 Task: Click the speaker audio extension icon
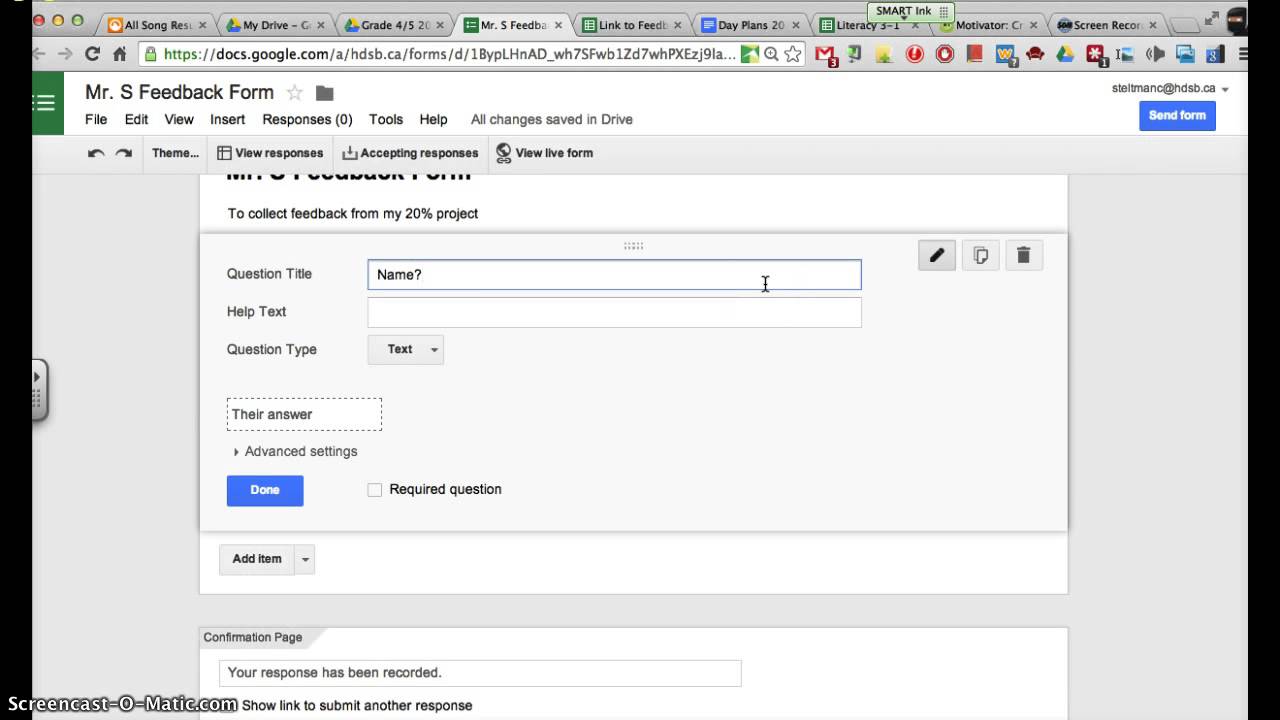1156,54
